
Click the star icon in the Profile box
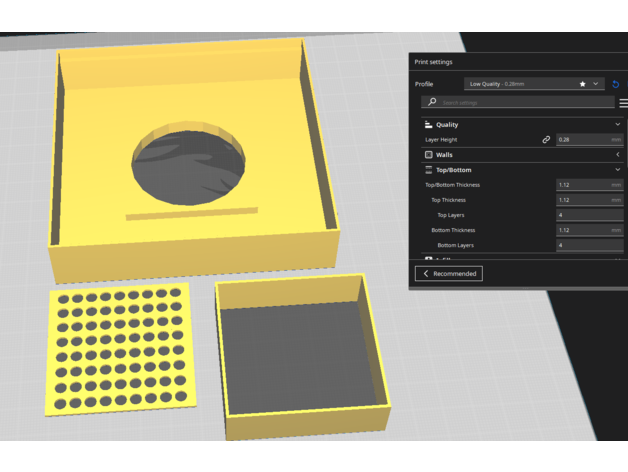coord(582,84)
